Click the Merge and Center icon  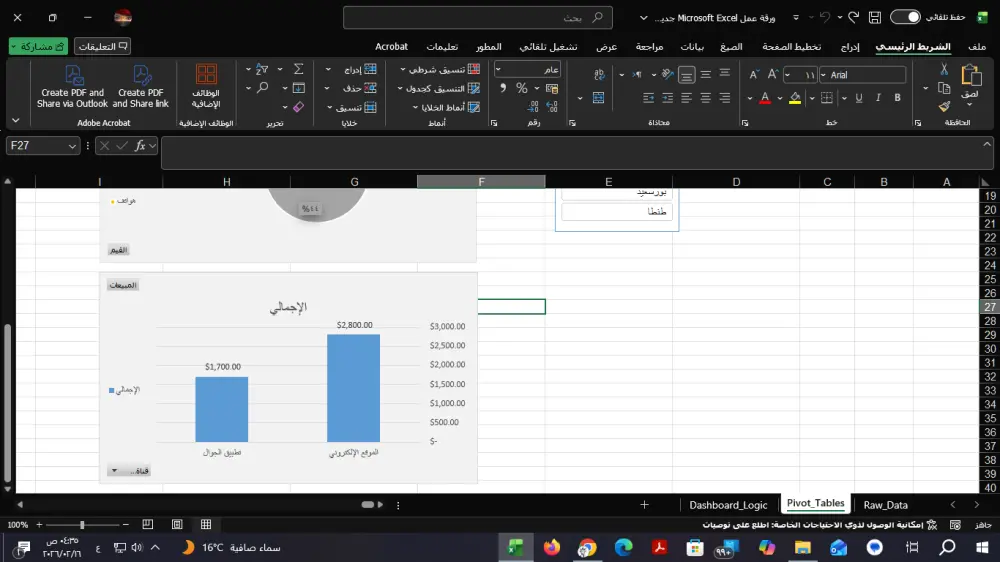point(598,98)
